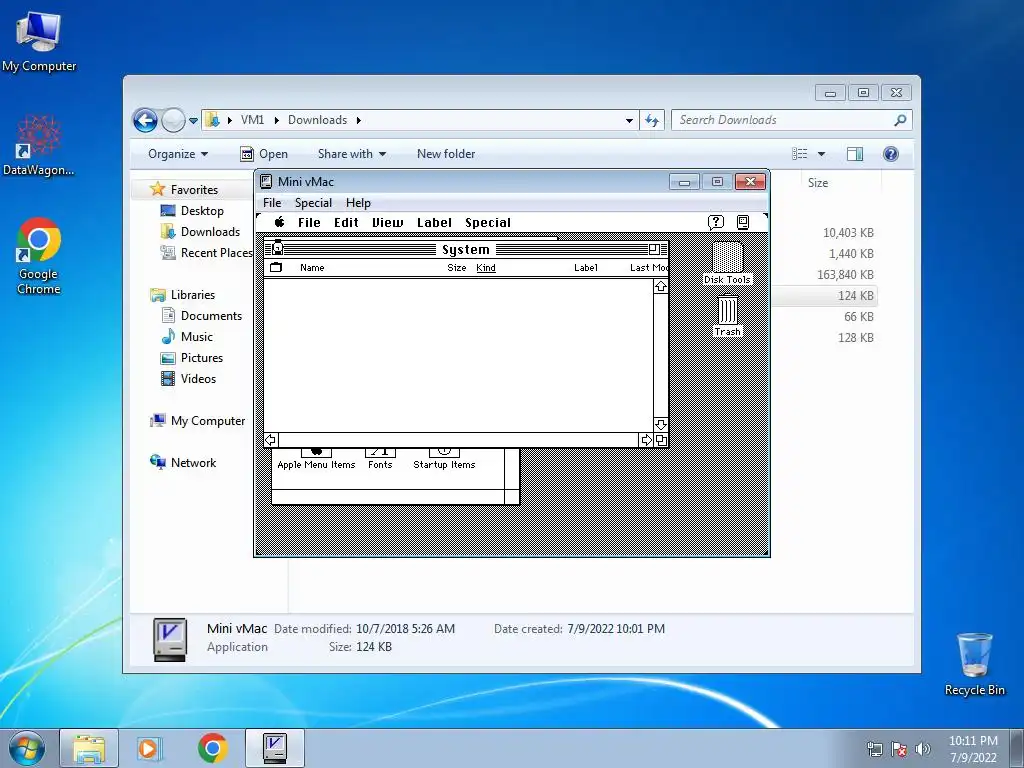Select the Fonts folder
1024x768 pixels.
tap(380, 459)
